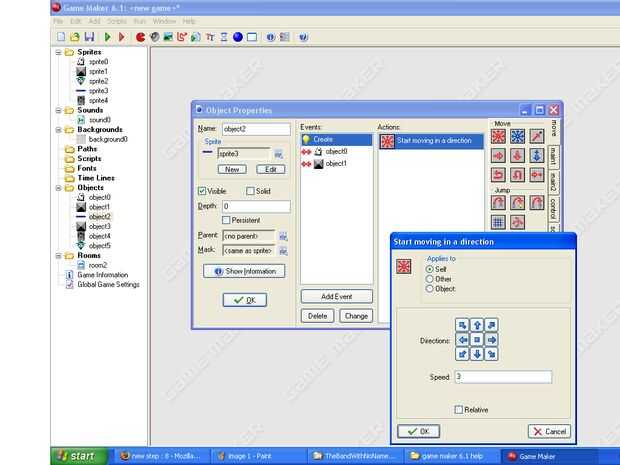The width and height of the screenshot is (620, 465).
Task: Open Windows start button on taskbar
Action: pyautogui.click(x=79, y=456)
